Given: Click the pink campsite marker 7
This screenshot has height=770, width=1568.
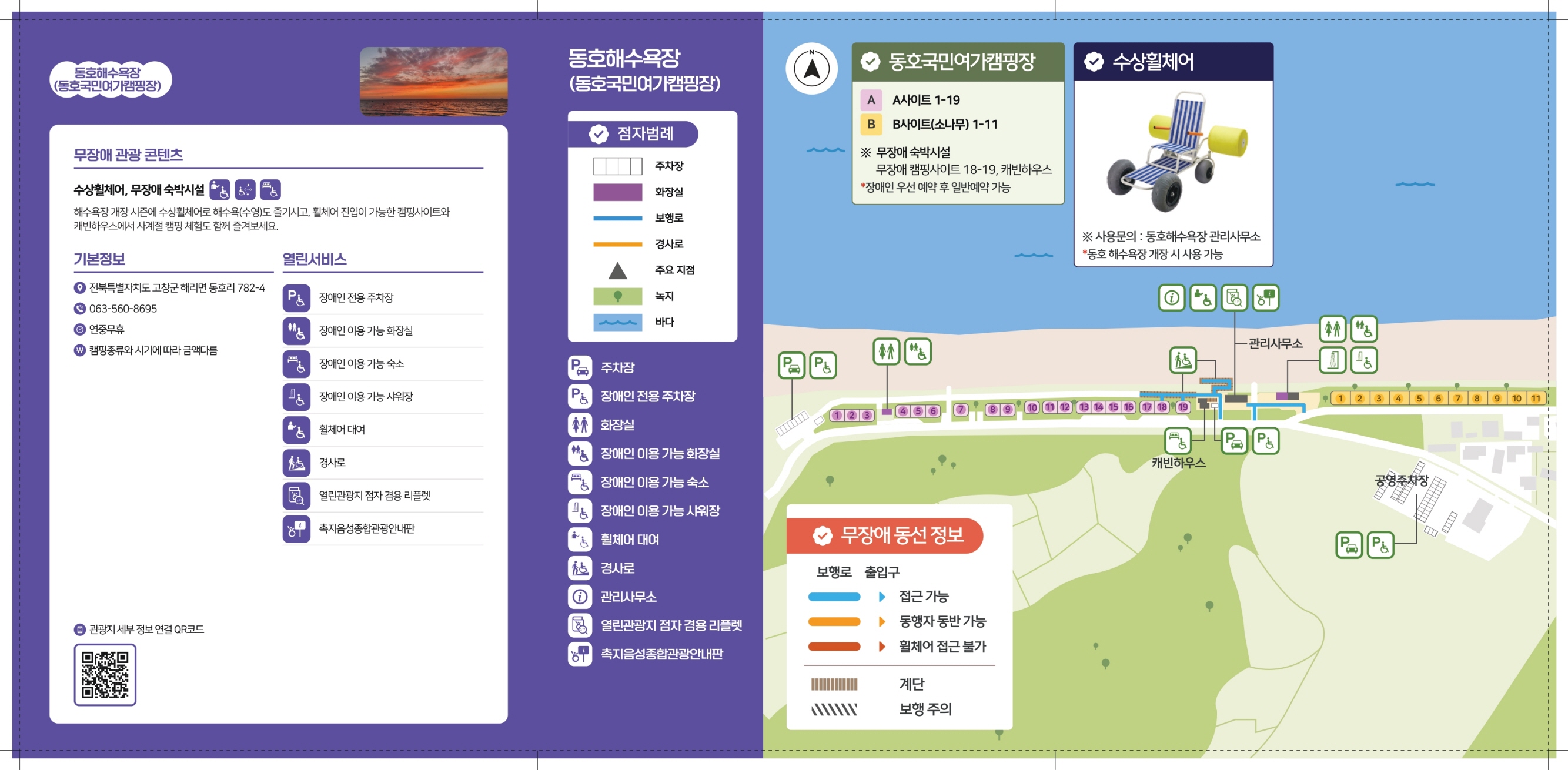Looking at the screenshot, I should point(961,409).
